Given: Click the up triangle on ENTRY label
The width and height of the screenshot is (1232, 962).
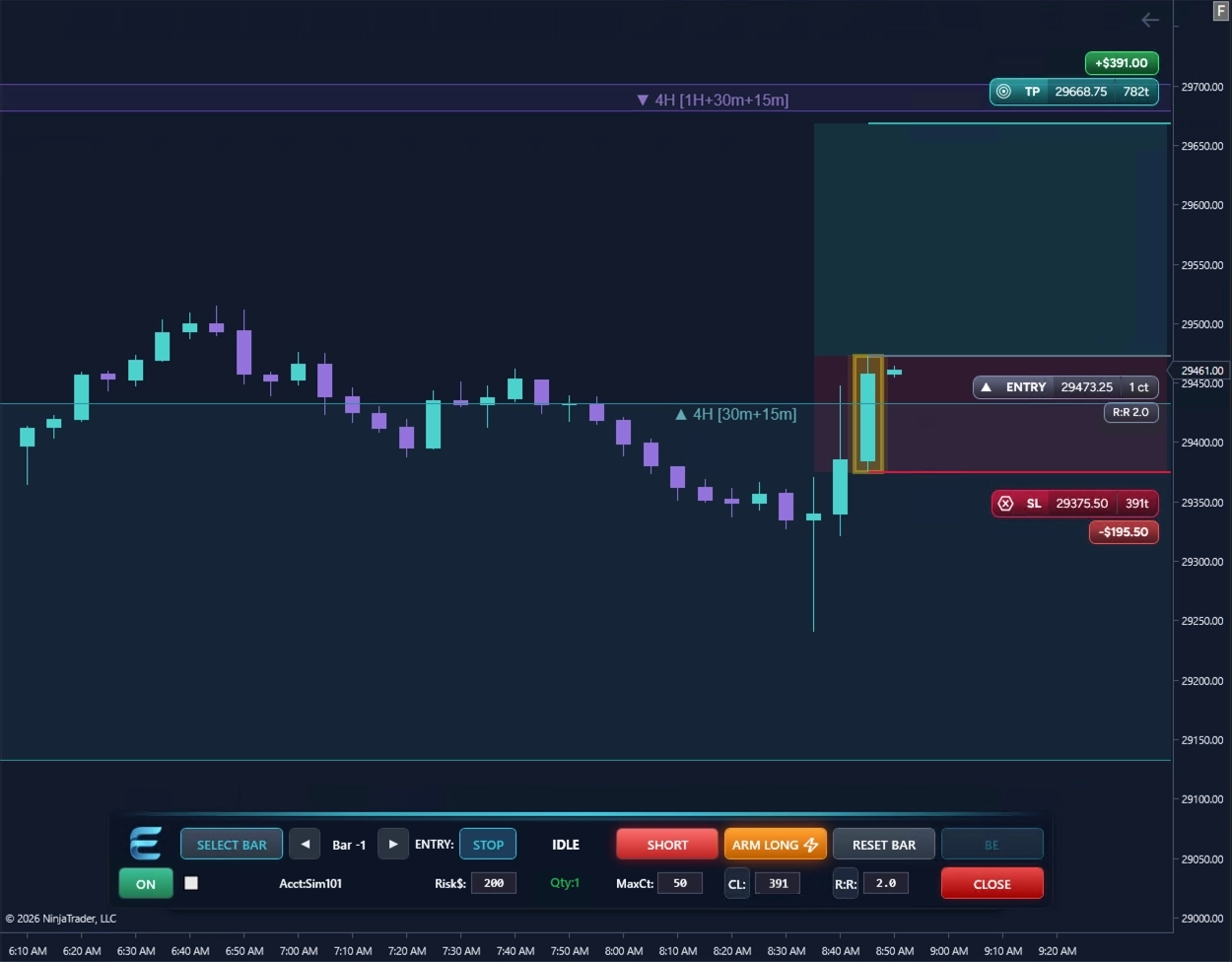Looking at the screenshot, I should coord(986,387).
